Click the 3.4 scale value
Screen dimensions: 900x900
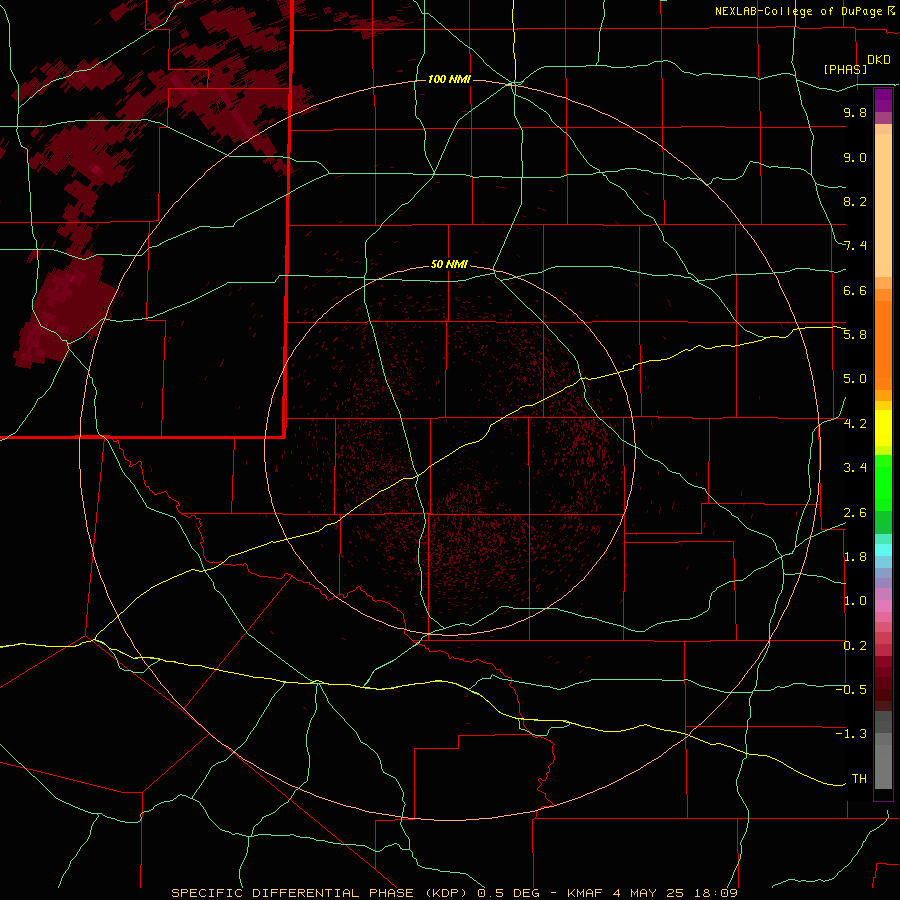855,468
